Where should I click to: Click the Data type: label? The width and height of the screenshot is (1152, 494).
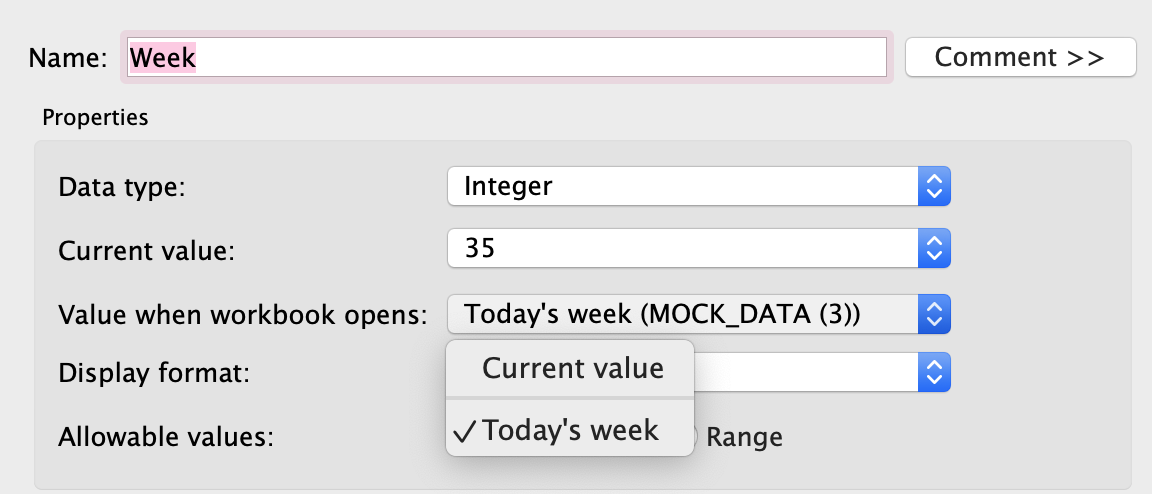121,187
